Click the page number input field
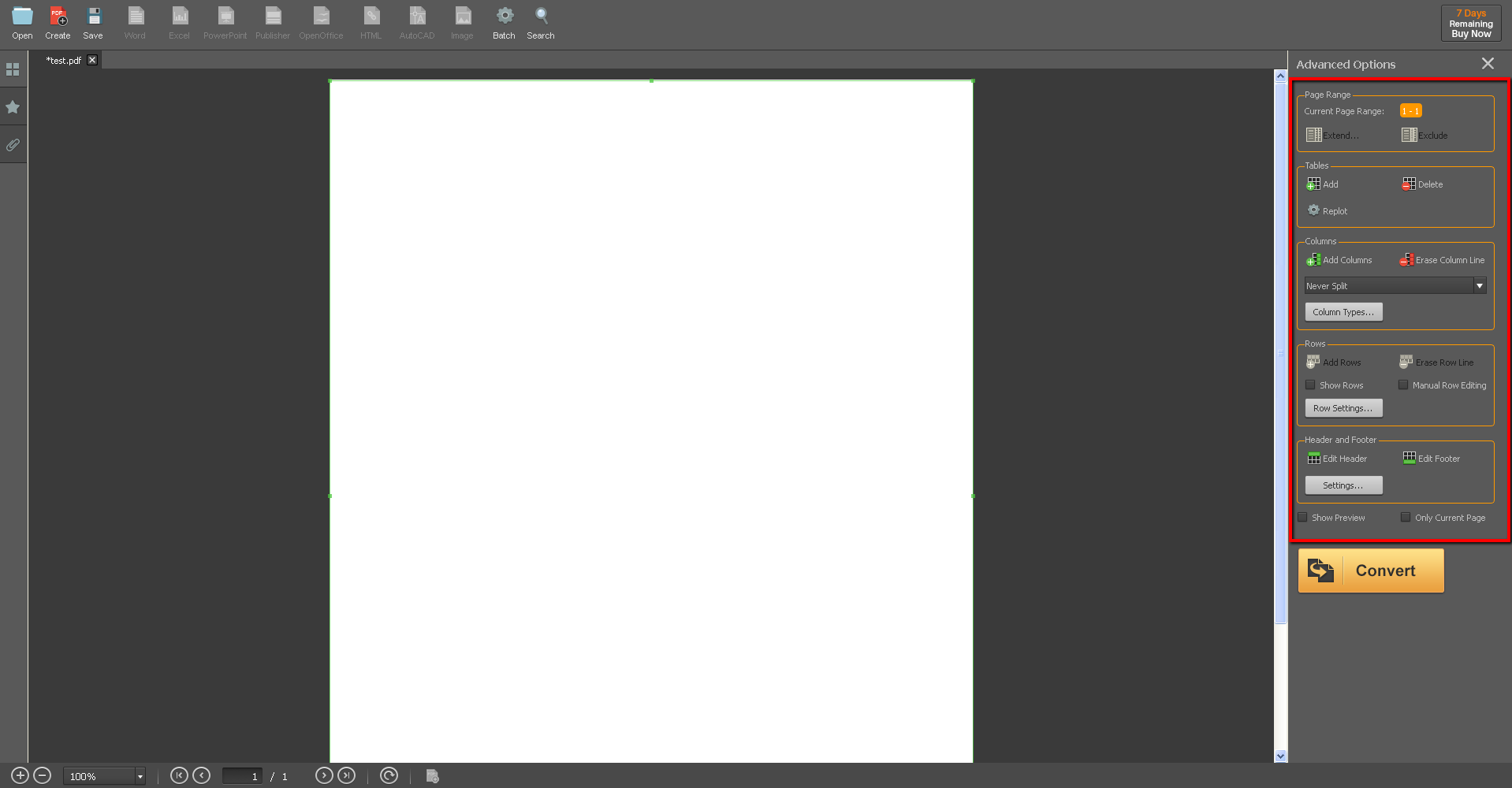The image size is (1512, 788). [242, 776]
